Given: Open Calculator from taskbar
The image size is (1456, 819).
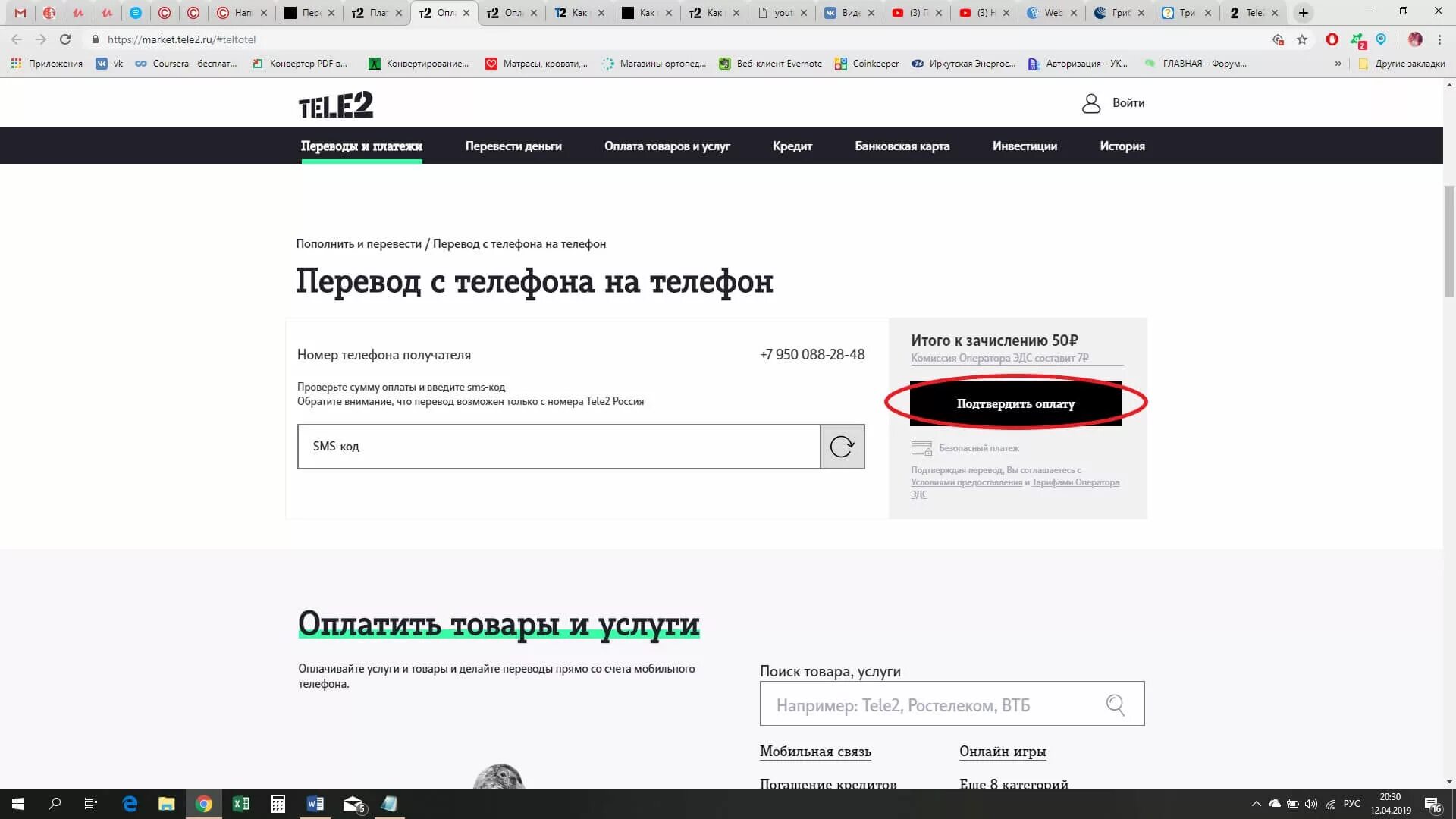Looking at the screenshot, I should (x=278, y=804).
